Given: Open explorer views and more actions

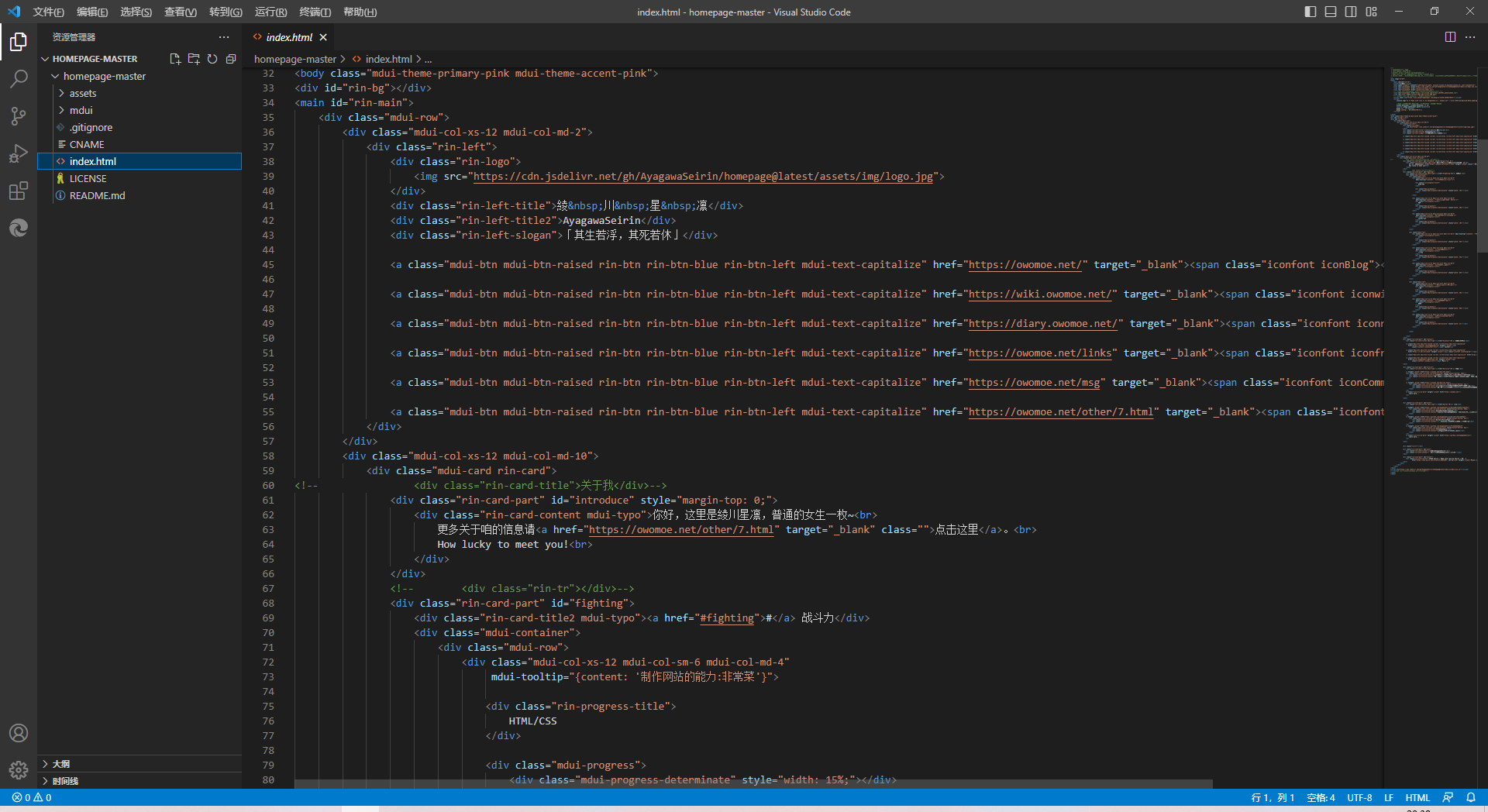Looking at the screenshot, I should [224, 37].
